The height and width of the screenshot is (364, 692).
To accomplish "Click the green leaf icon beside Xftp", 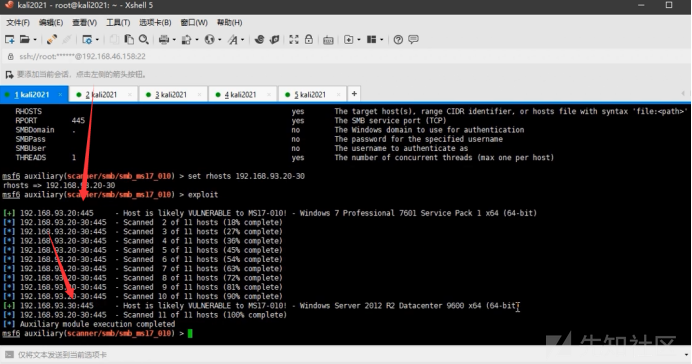I will (275, 40).
